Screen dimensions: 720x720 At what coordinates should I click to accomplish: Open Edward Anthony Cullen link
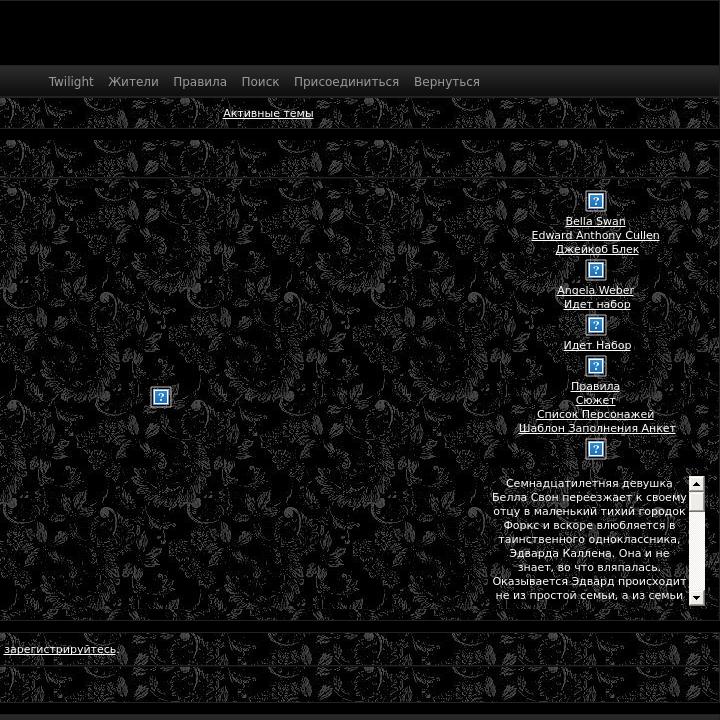click(595, 235)
